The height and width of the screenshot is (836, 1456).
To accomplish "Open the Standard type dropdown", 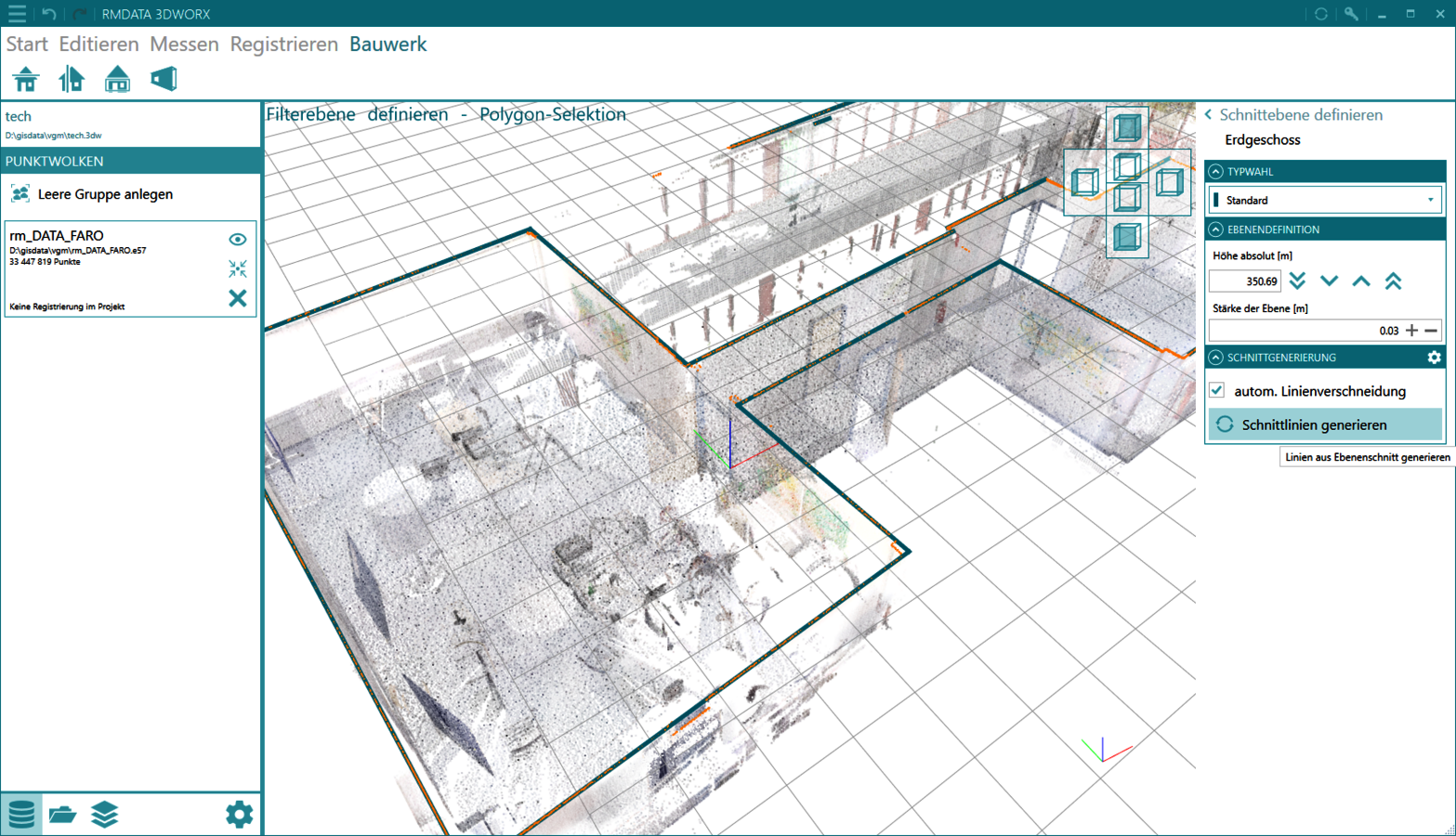I will tap(1326, 201).
